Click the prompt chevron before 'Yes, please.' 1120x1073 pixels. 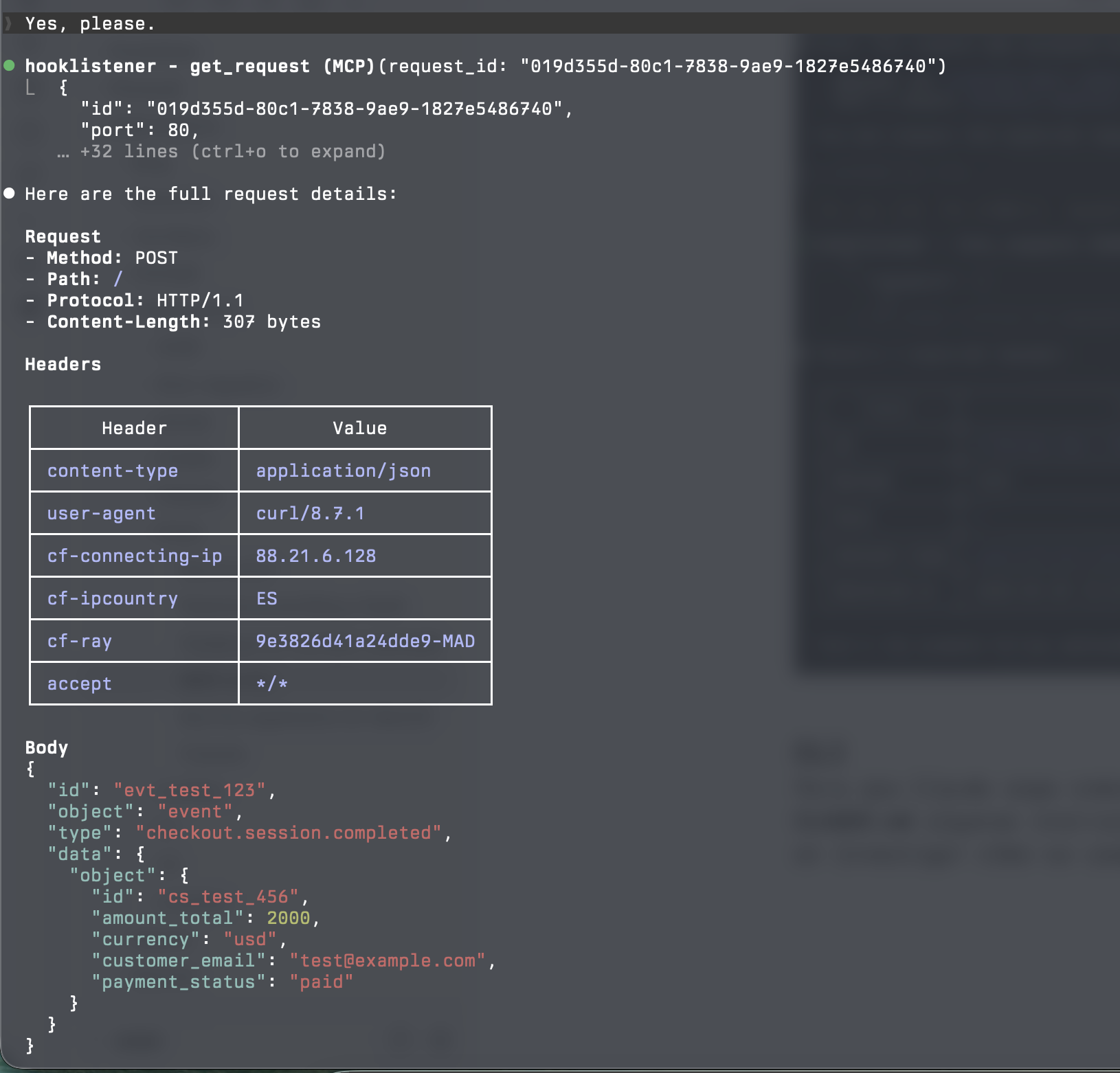coord(8,23)
